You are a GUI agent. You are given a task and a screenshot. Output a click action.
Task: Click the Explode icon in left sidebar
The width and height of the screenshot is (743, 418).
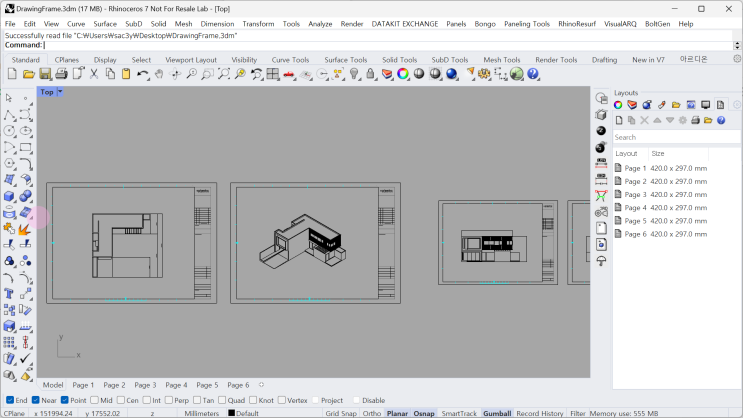(25, 229)
